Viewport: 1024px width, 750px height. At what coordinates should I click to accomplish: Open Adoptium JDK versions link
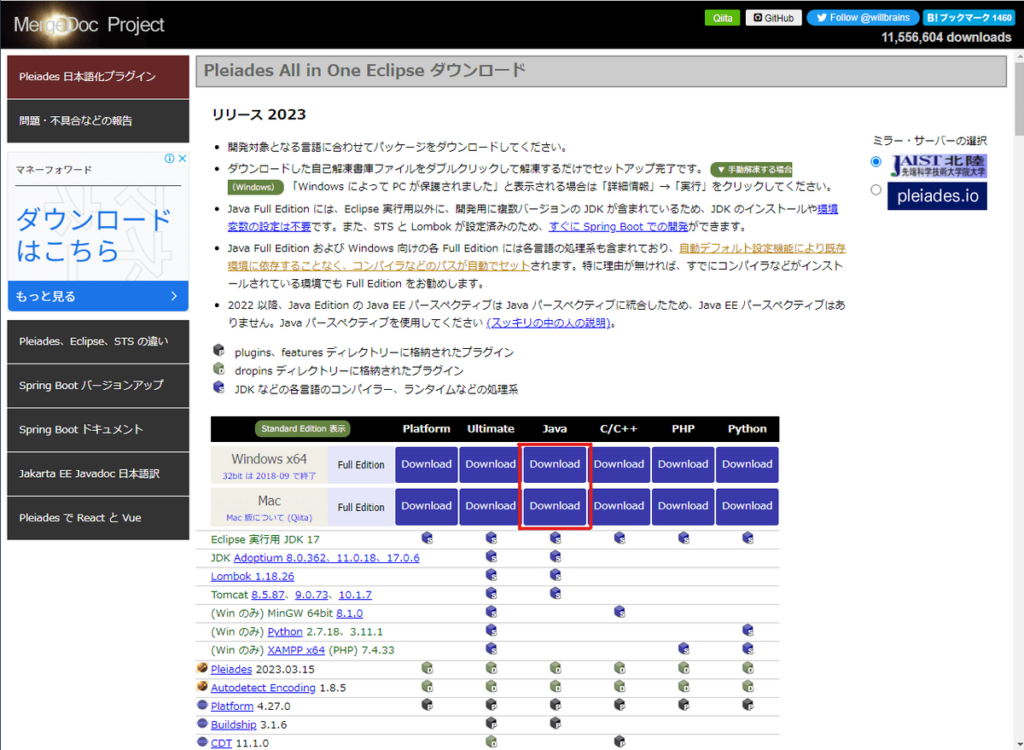pyautogui.click(x=327, y=558)
